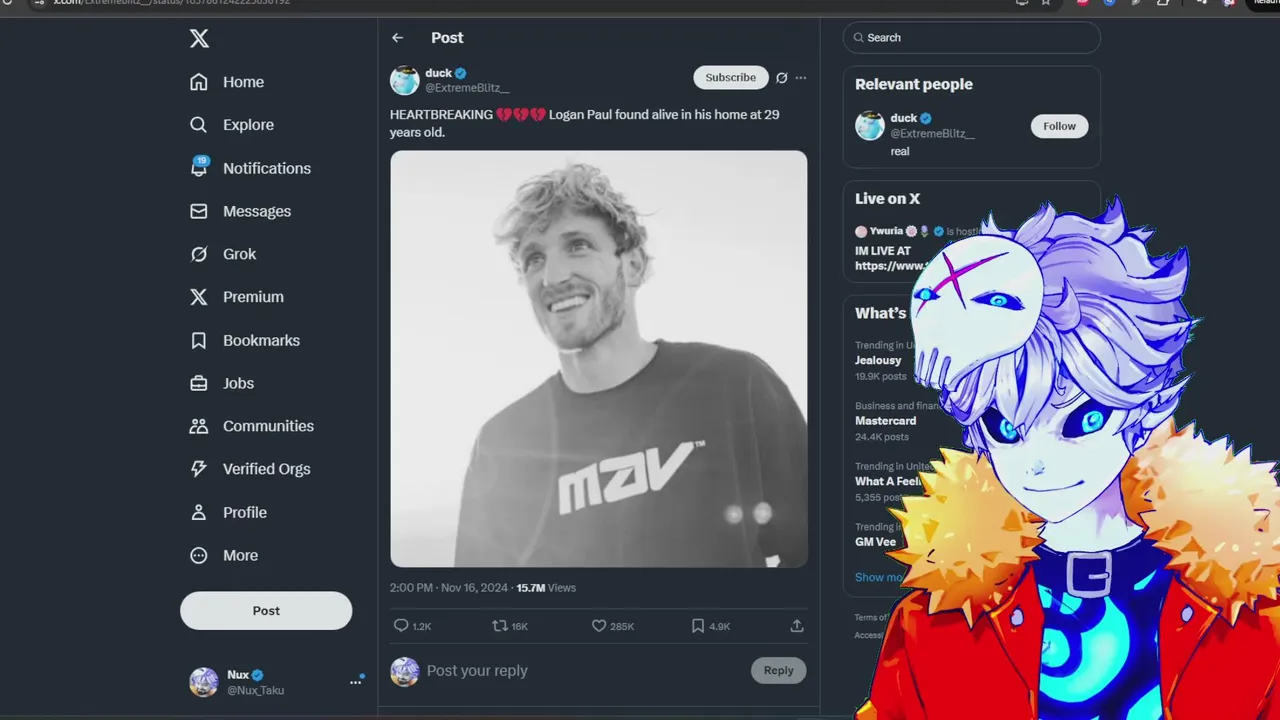
Task: Open the Grok icon beside Subscribe
Action: click(782, 78)
